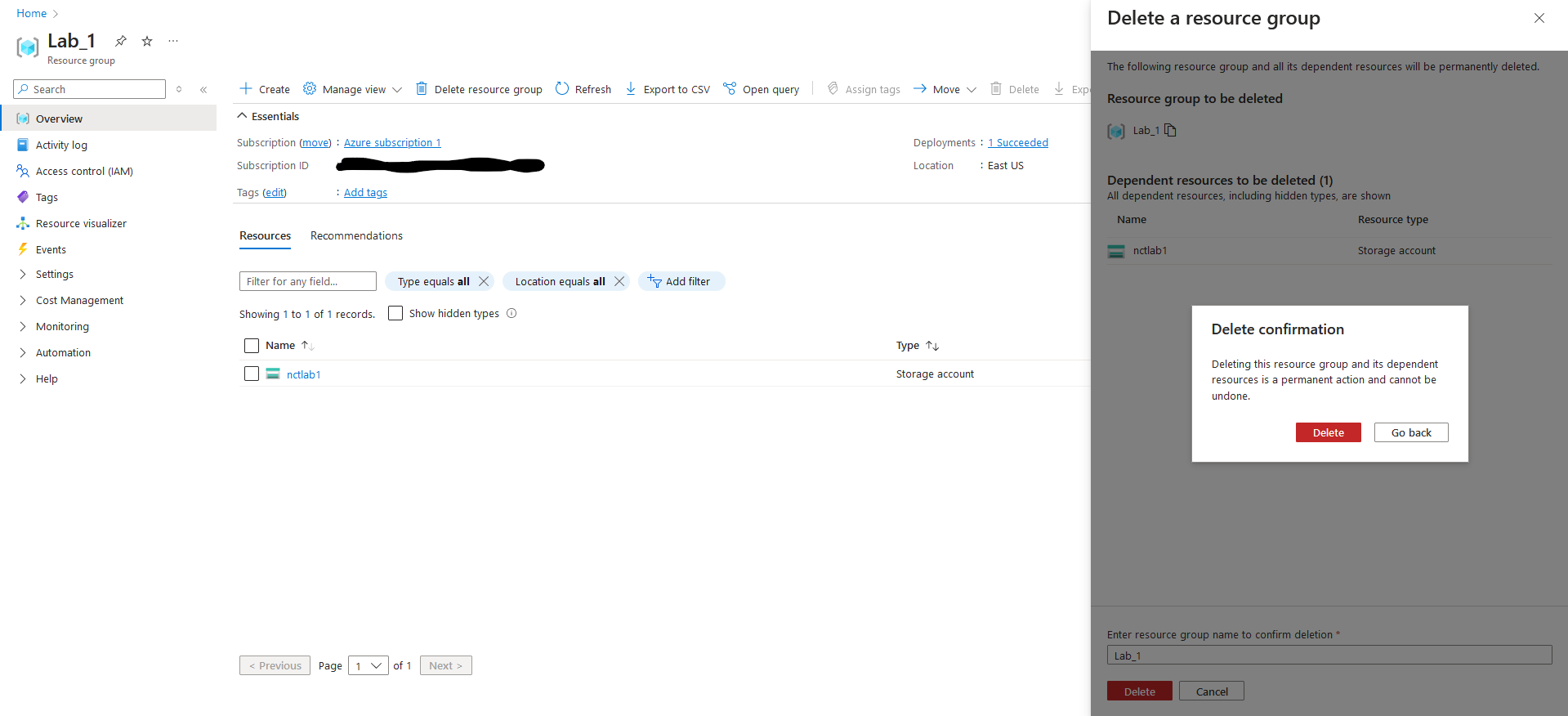Image resolution: width=1568 pixels, height=716 pixels.
Task: Pin the Lab_1 resource group
Action: 121,41
